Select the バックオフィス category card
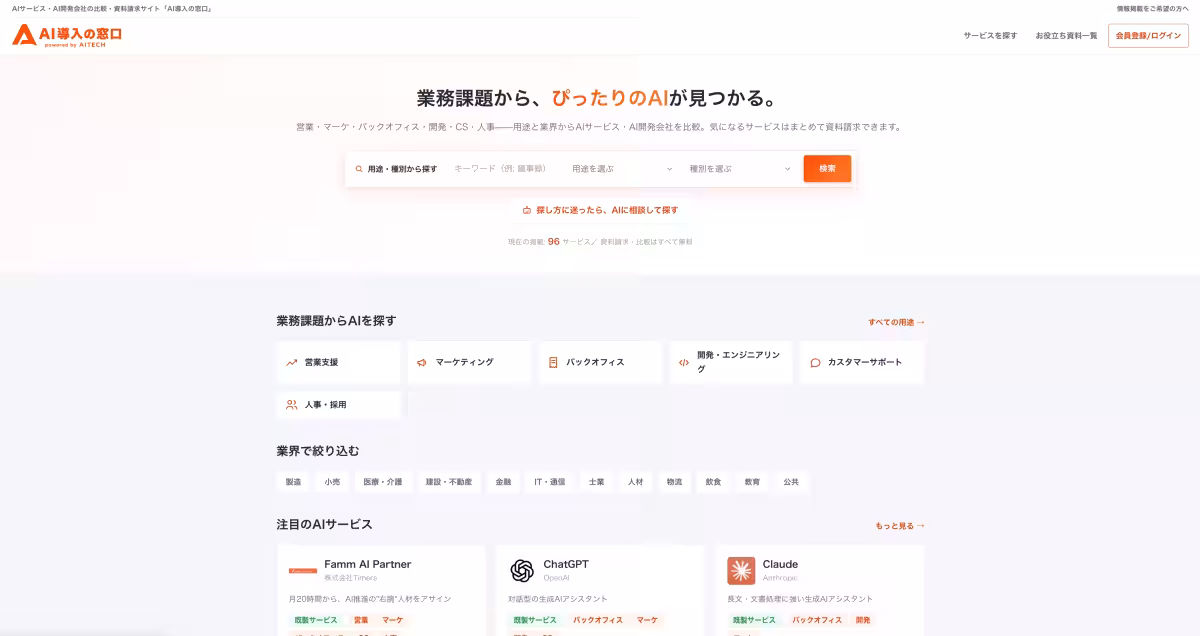 coord(600,363)
